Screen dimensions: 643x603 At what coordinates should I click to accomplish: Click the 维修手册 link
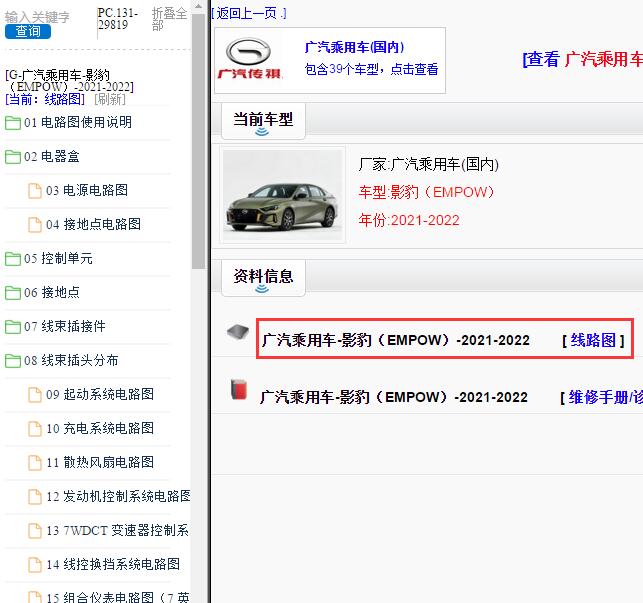[606, 397]
